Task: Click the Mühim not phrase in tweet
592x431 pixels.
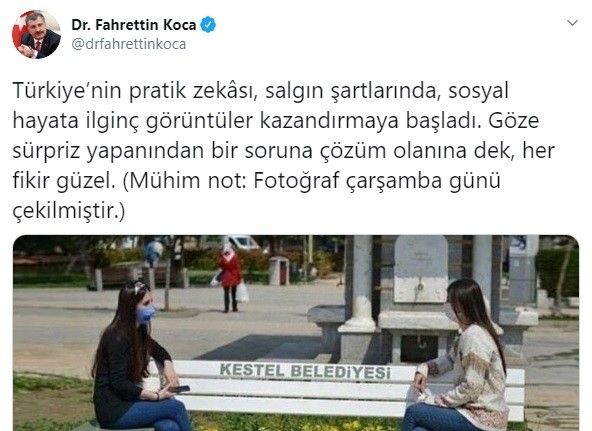Action: coord(187,180)
